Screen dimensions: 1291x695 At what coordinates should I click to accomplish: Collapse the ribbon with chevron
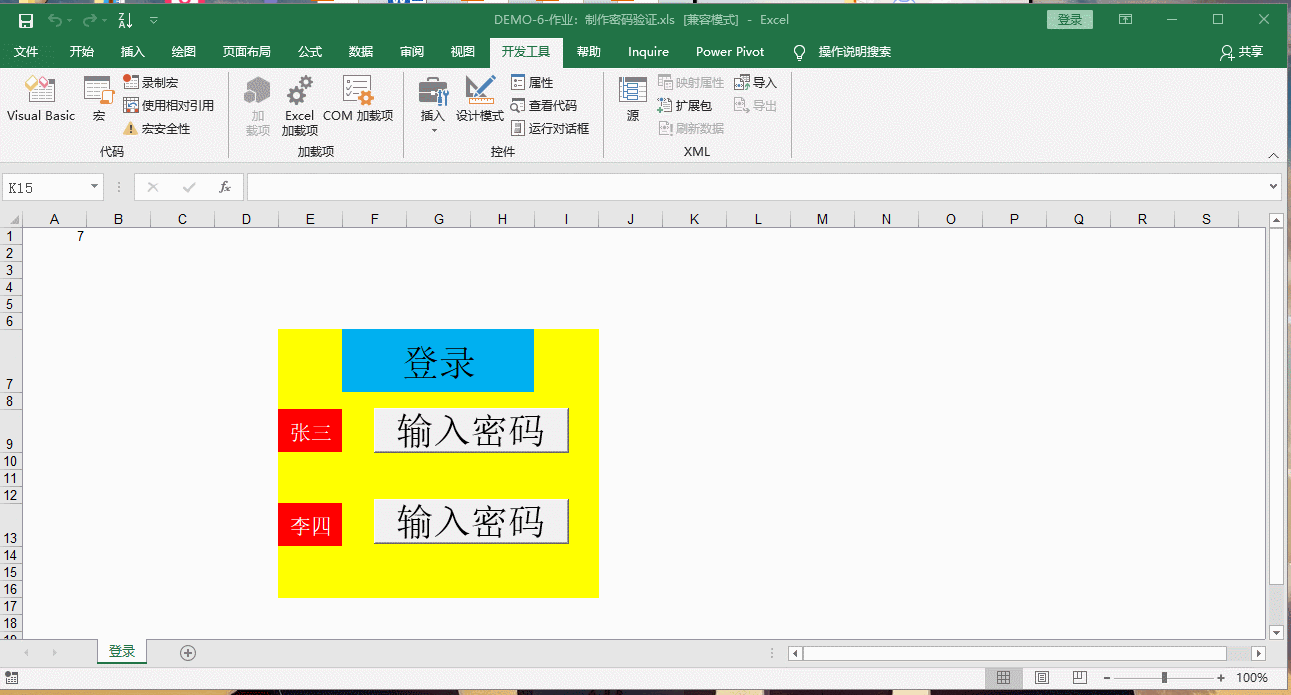point(1273,155)
